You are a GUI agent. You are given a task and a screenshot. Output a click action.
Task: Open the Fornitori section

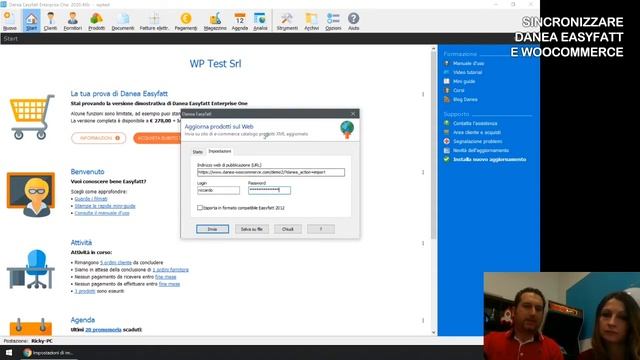point(73,21)
